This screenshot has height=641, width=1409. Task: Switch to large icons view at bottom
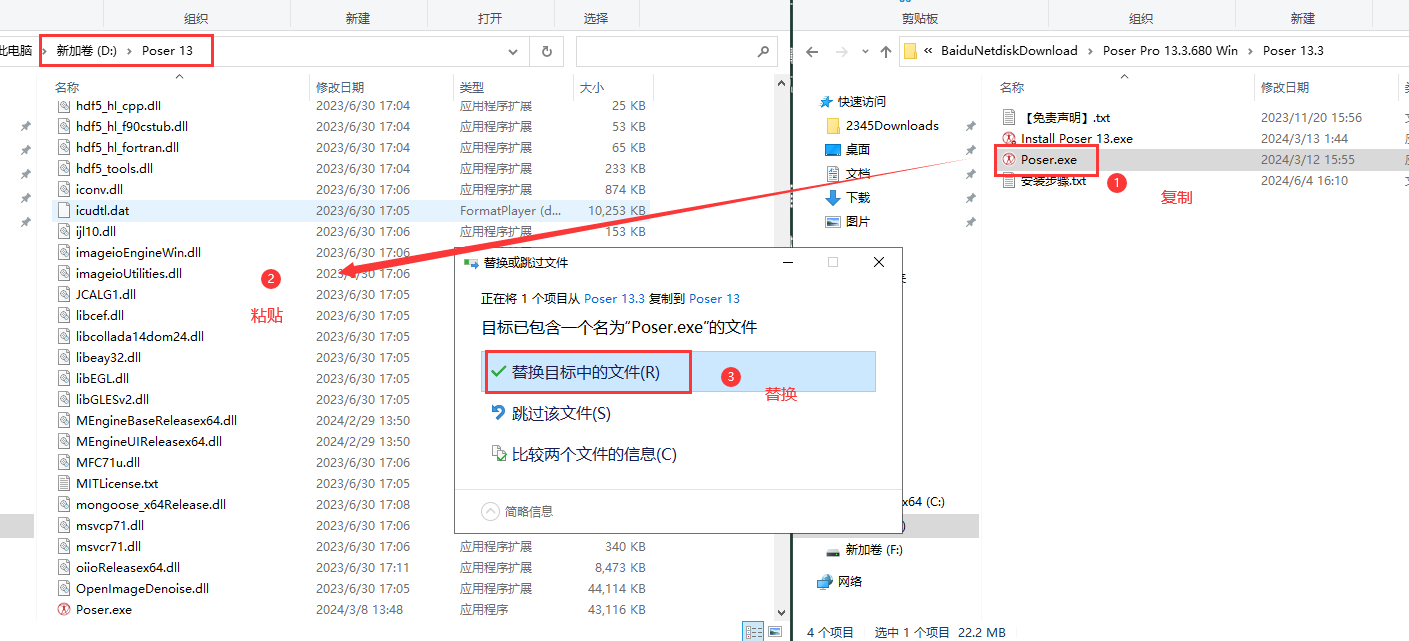pyautogui.click(x=775, y=631)
